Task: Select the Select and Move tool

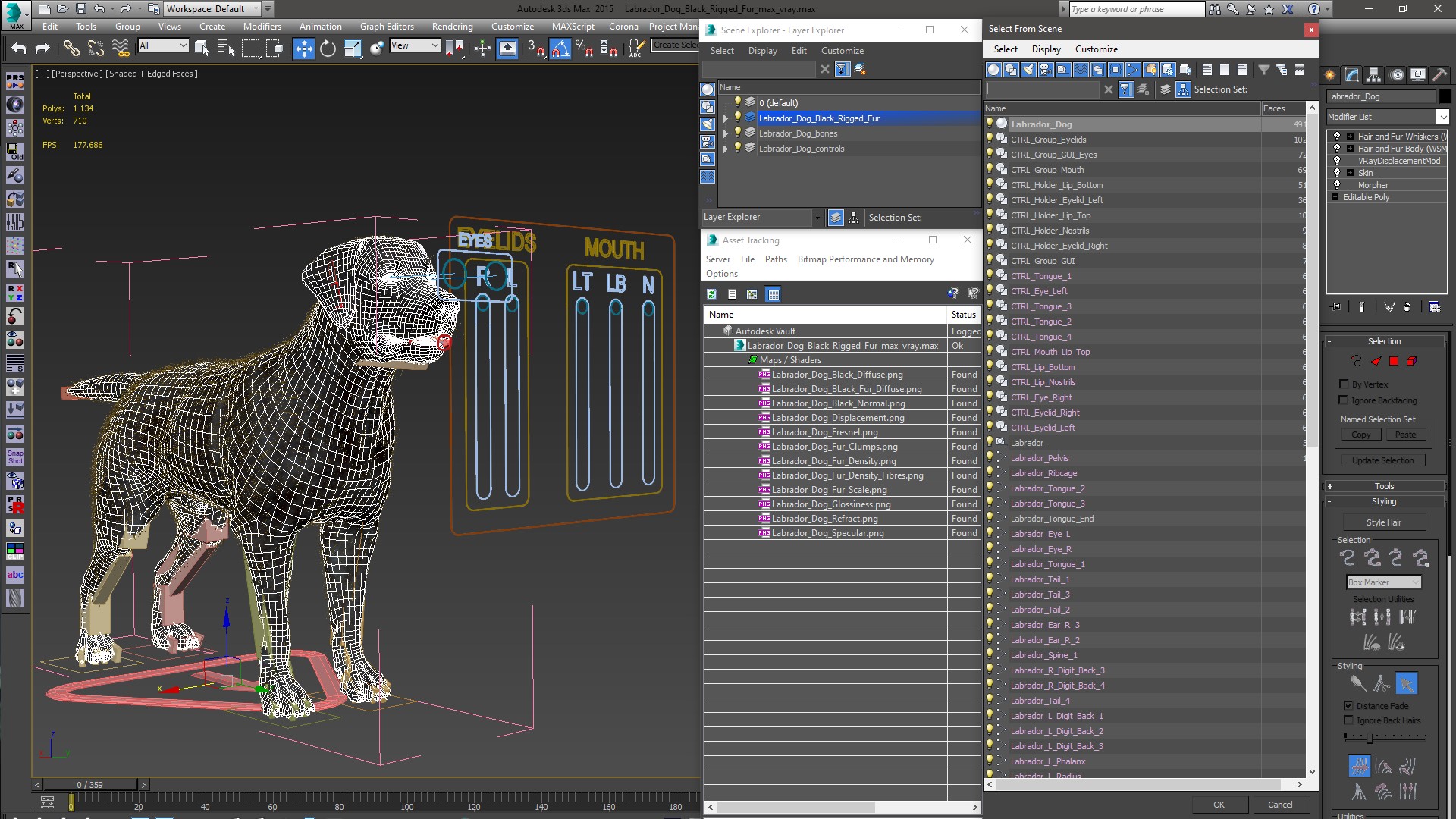Action: click(x=303, y=49)
